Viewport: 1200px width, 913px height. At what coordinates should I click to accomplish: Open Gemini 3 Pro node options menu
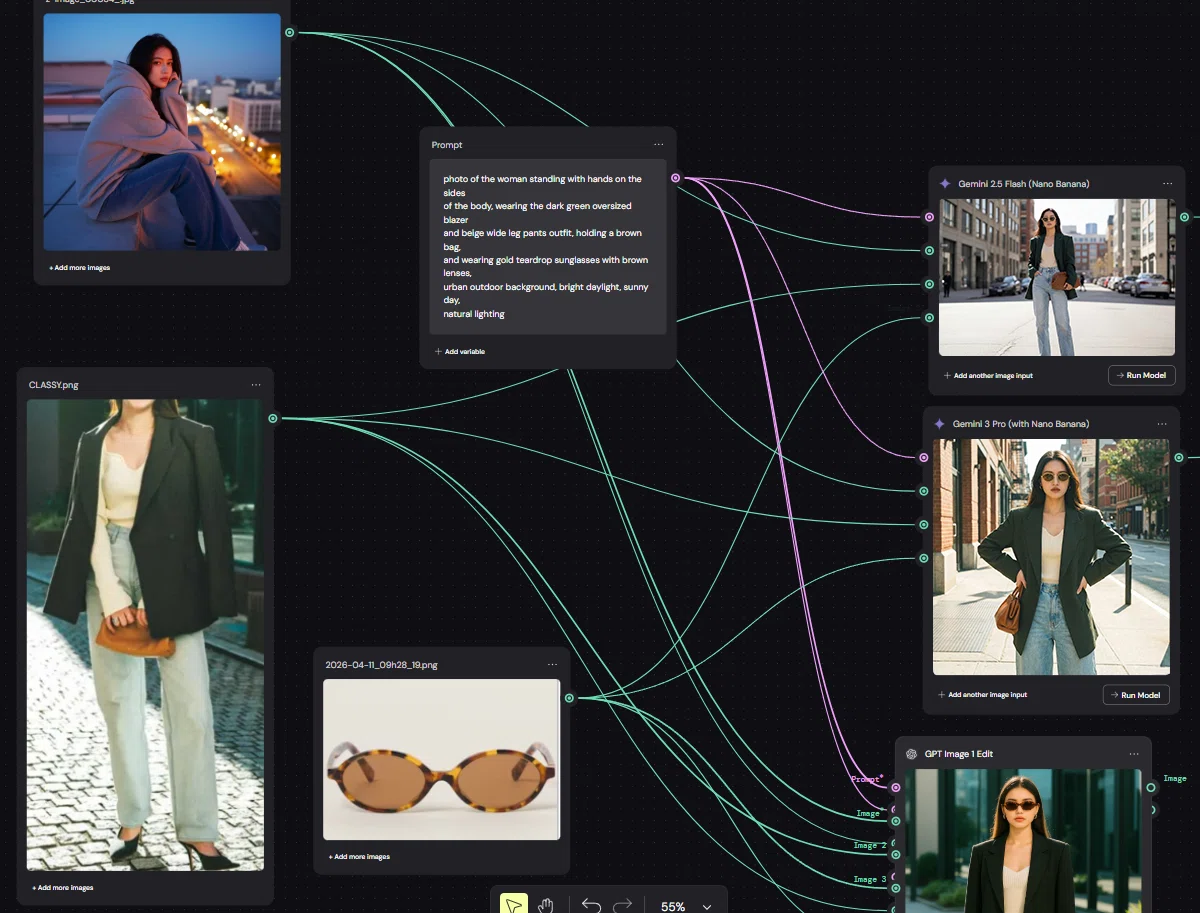coord(1161,424)
